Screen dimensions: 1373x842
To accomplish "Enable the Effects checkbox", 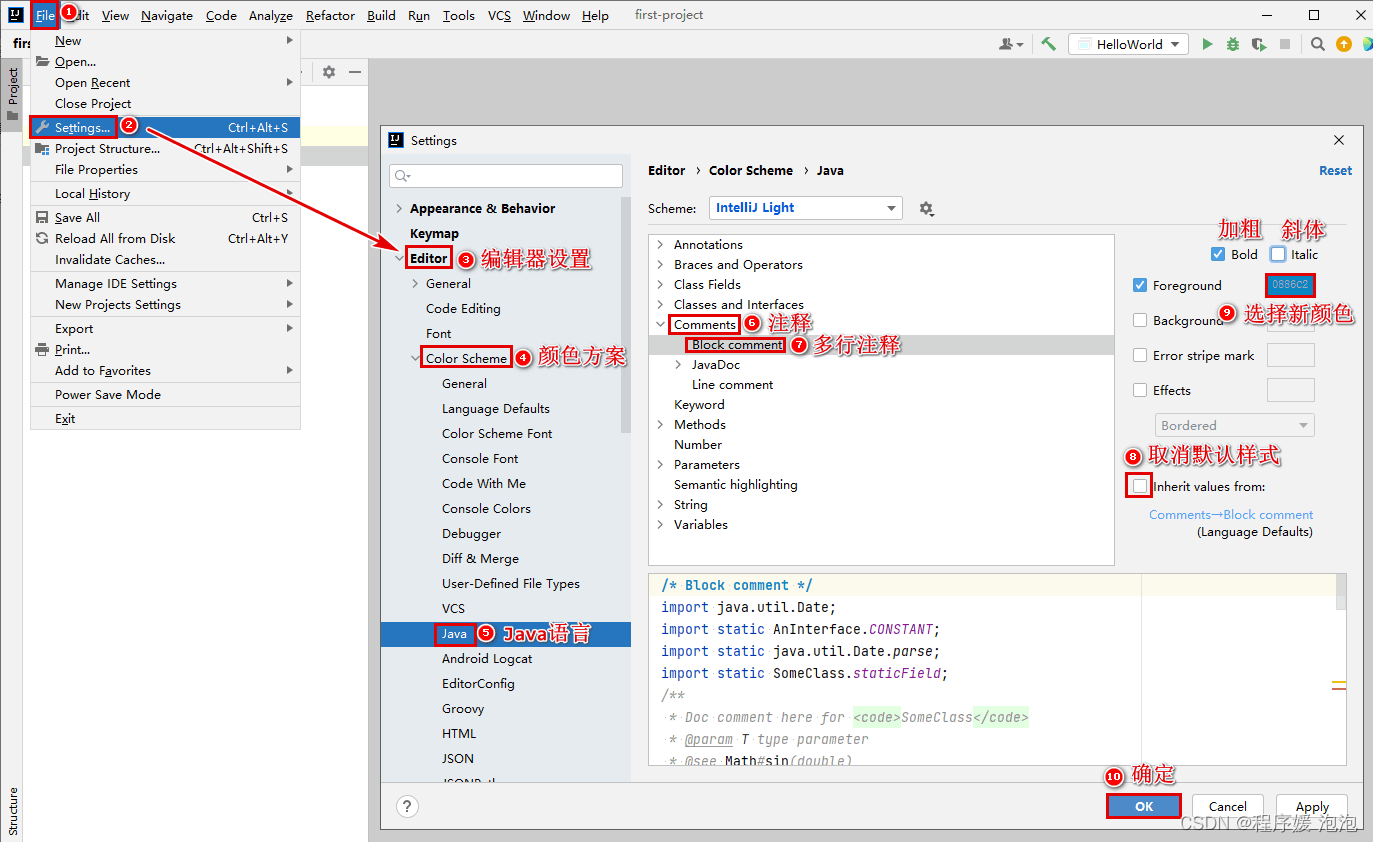I will pos(1140,390).
